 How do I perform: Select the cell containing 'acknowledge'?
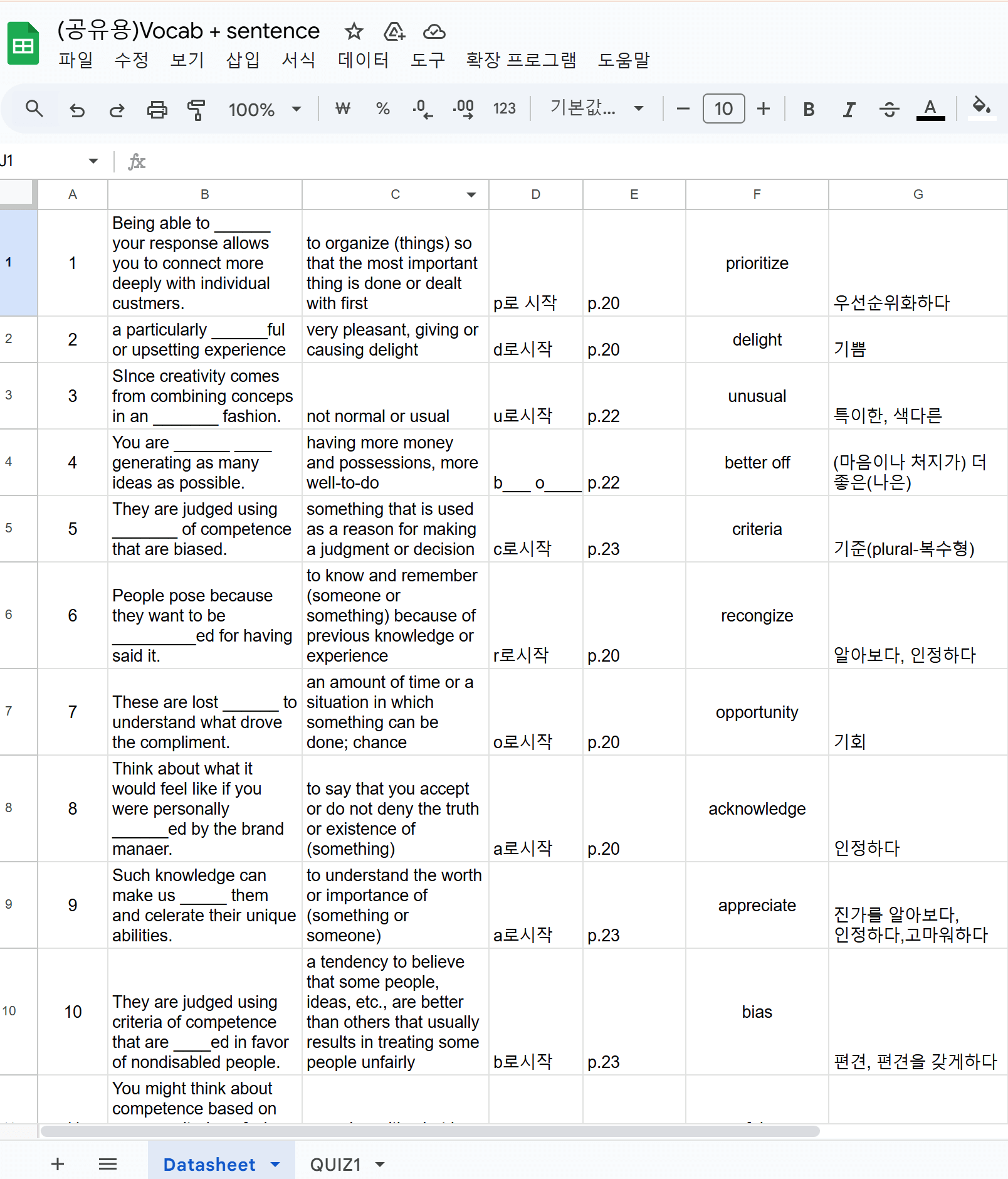click(757, 808)
